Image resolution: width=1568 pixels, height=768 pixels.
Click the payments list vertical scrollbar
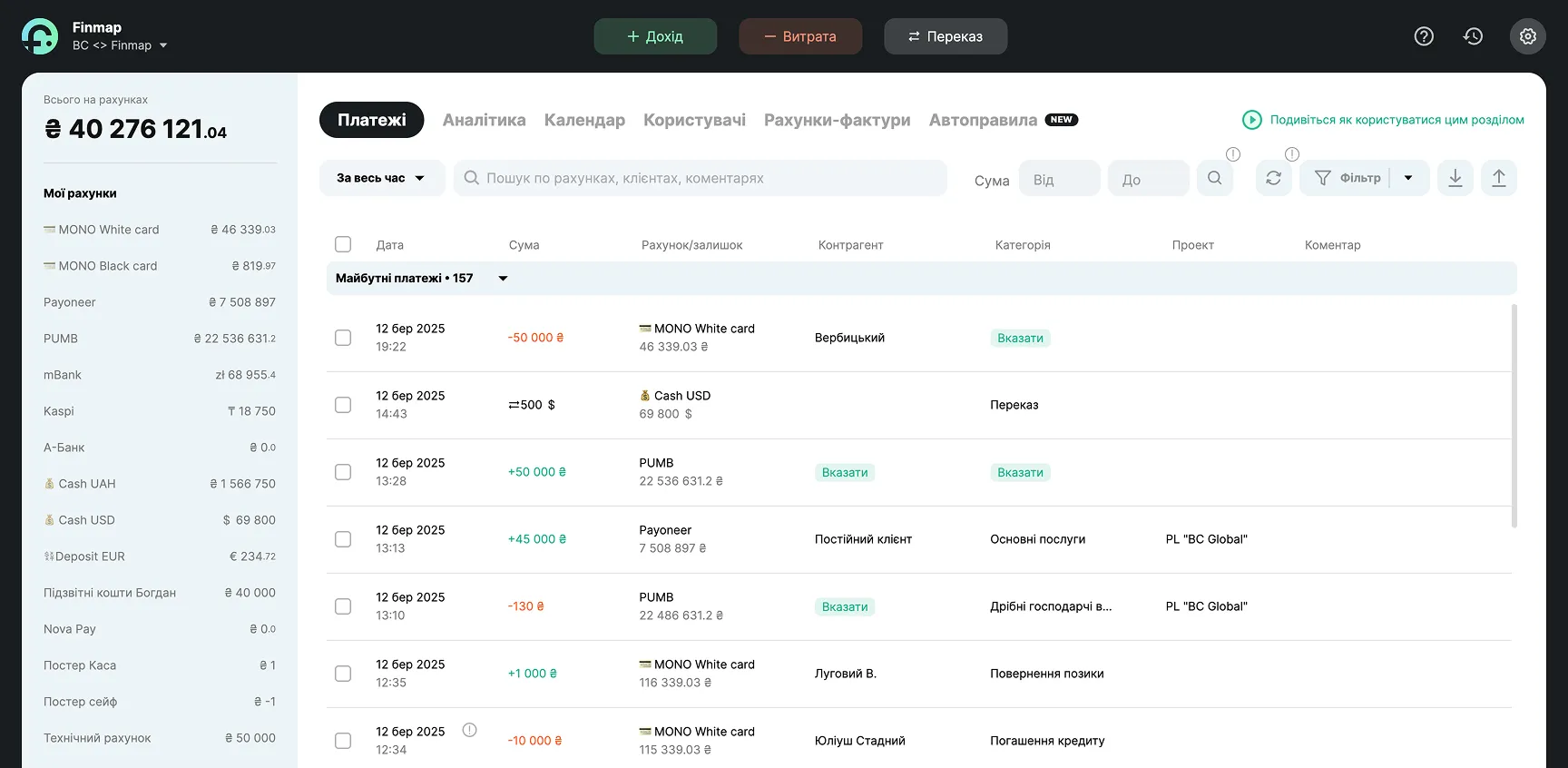1514,416
